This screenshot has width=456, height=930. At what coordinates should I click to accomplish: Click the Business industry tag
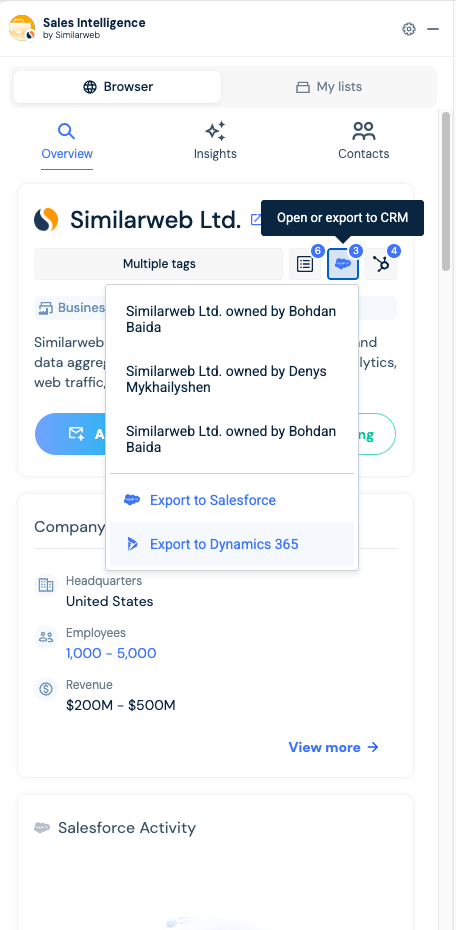click(71, 308)
